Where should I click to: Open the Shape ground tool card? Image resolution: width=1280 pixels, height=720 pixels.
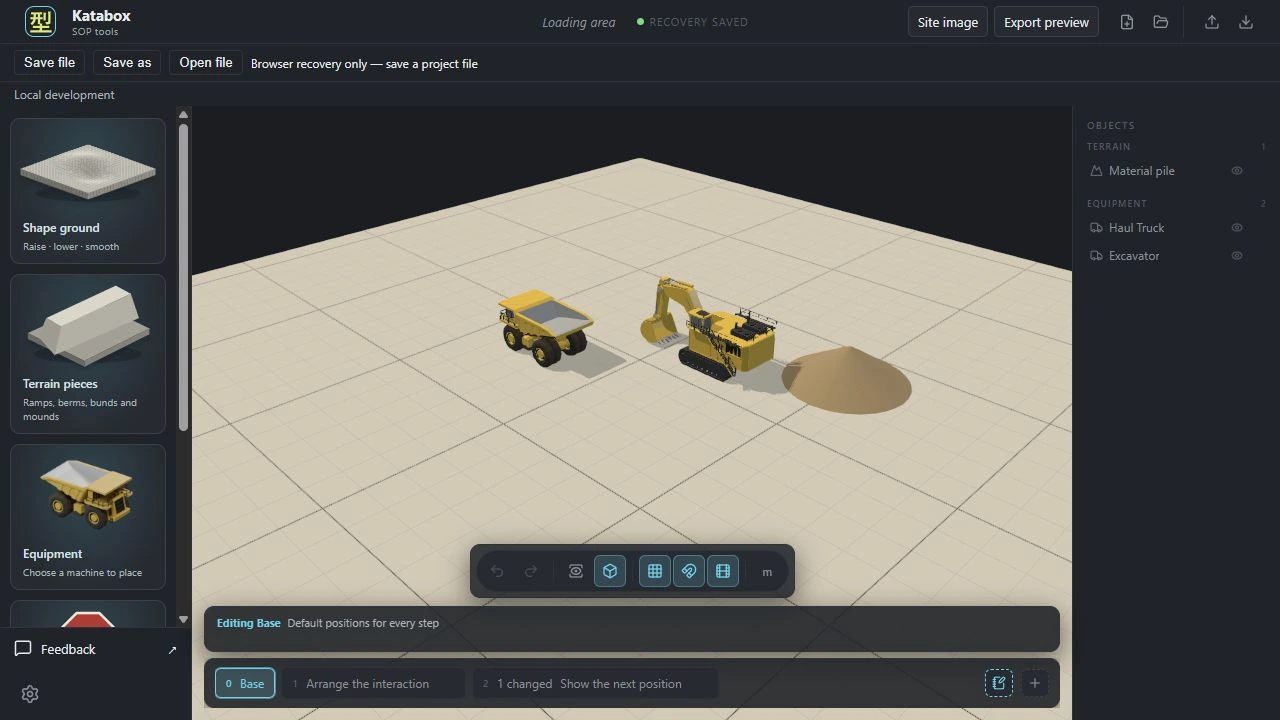[x=88, y=191]
